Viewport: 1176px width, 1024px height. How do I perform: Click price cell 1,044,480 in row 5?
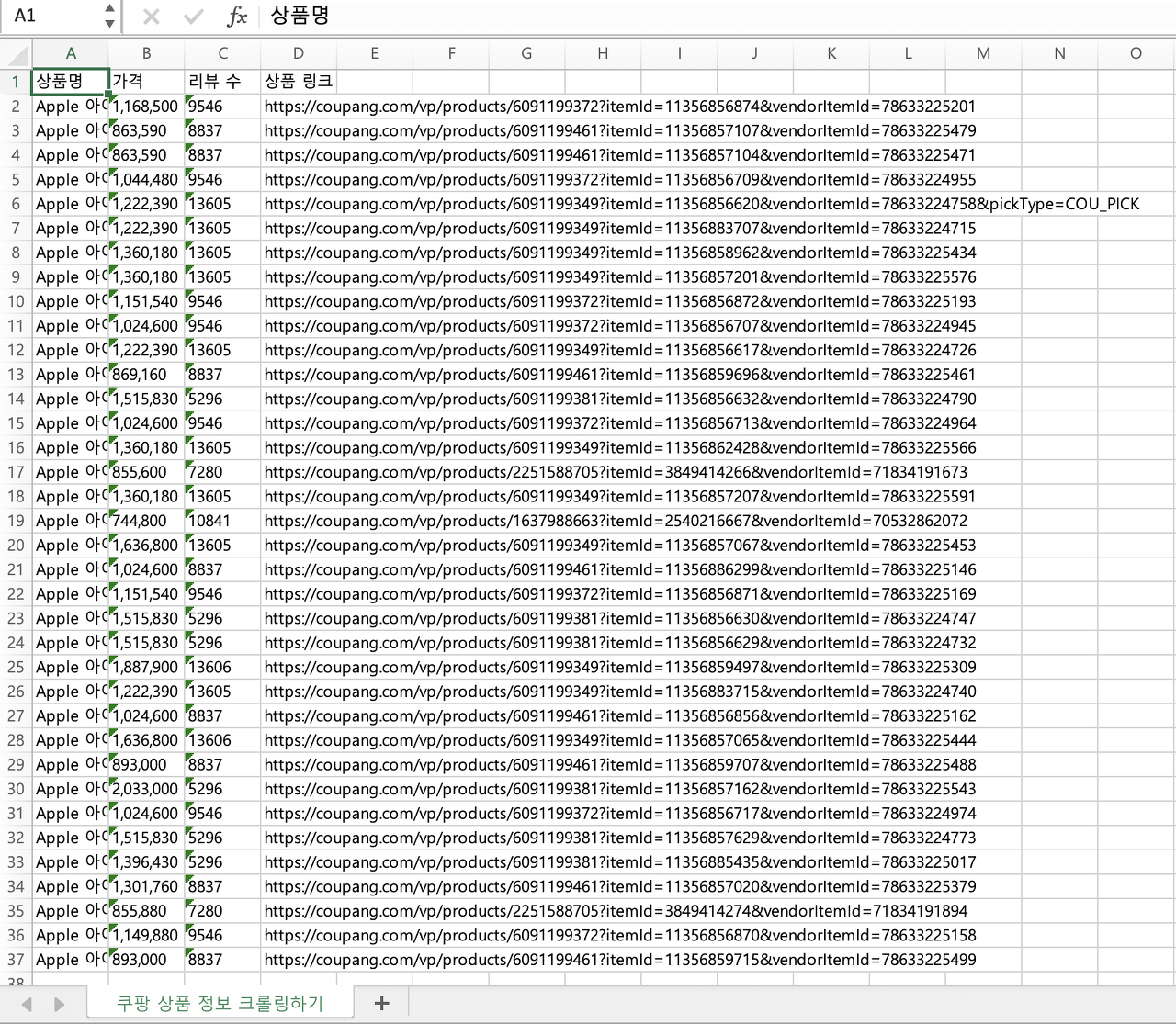pos(146,180)
